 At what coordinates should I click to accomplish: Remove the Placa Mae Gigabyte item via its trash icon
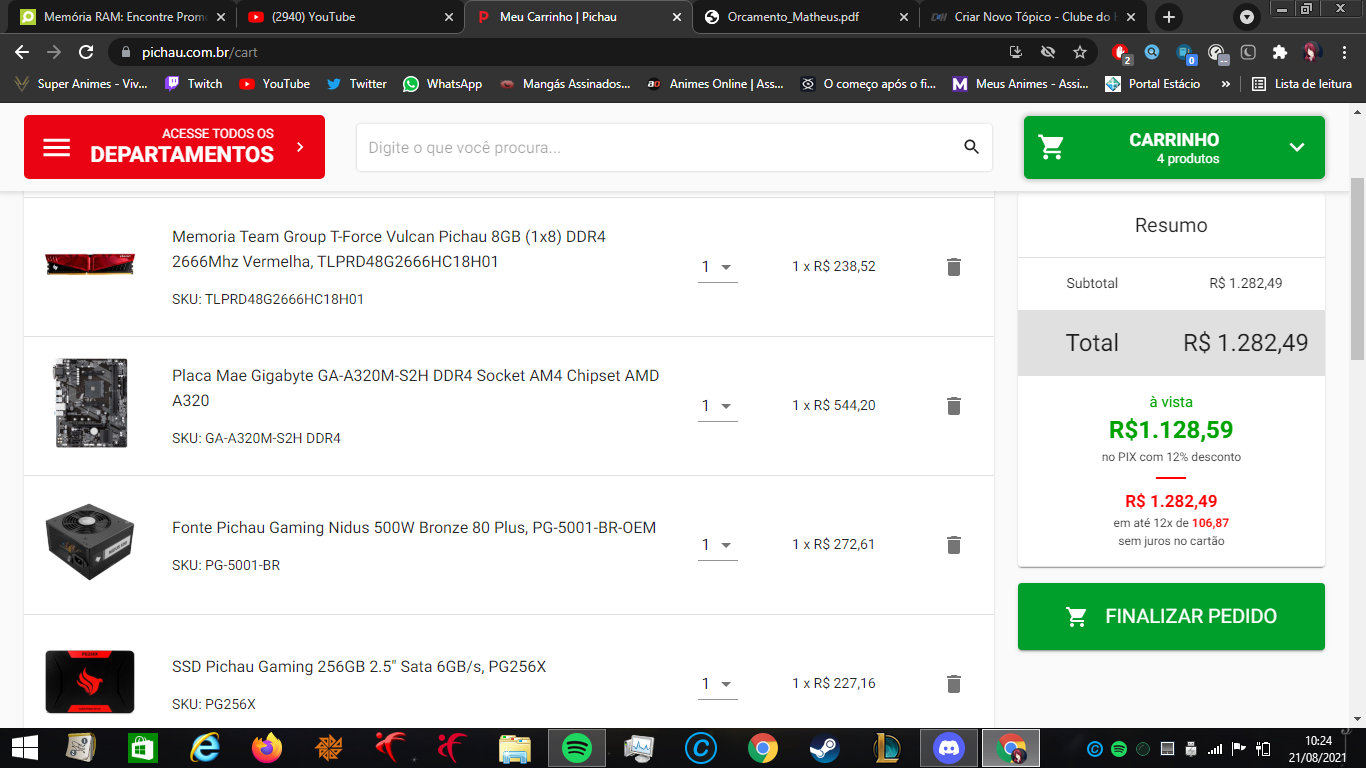pyautogui.click(x=954, y=406)
